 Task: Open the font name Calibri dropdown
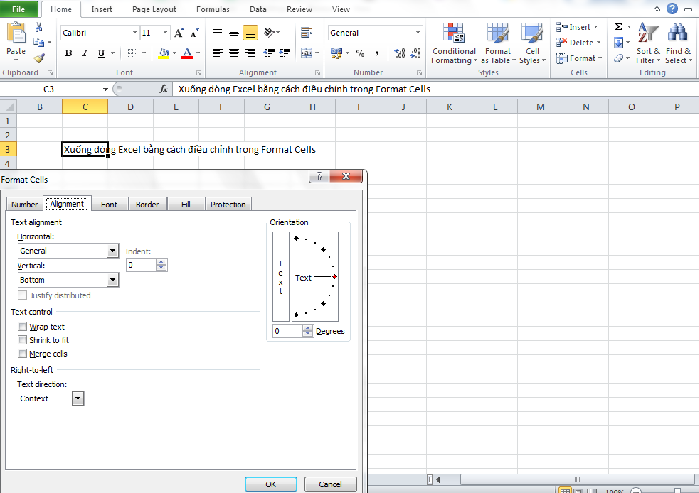(135, 33)
